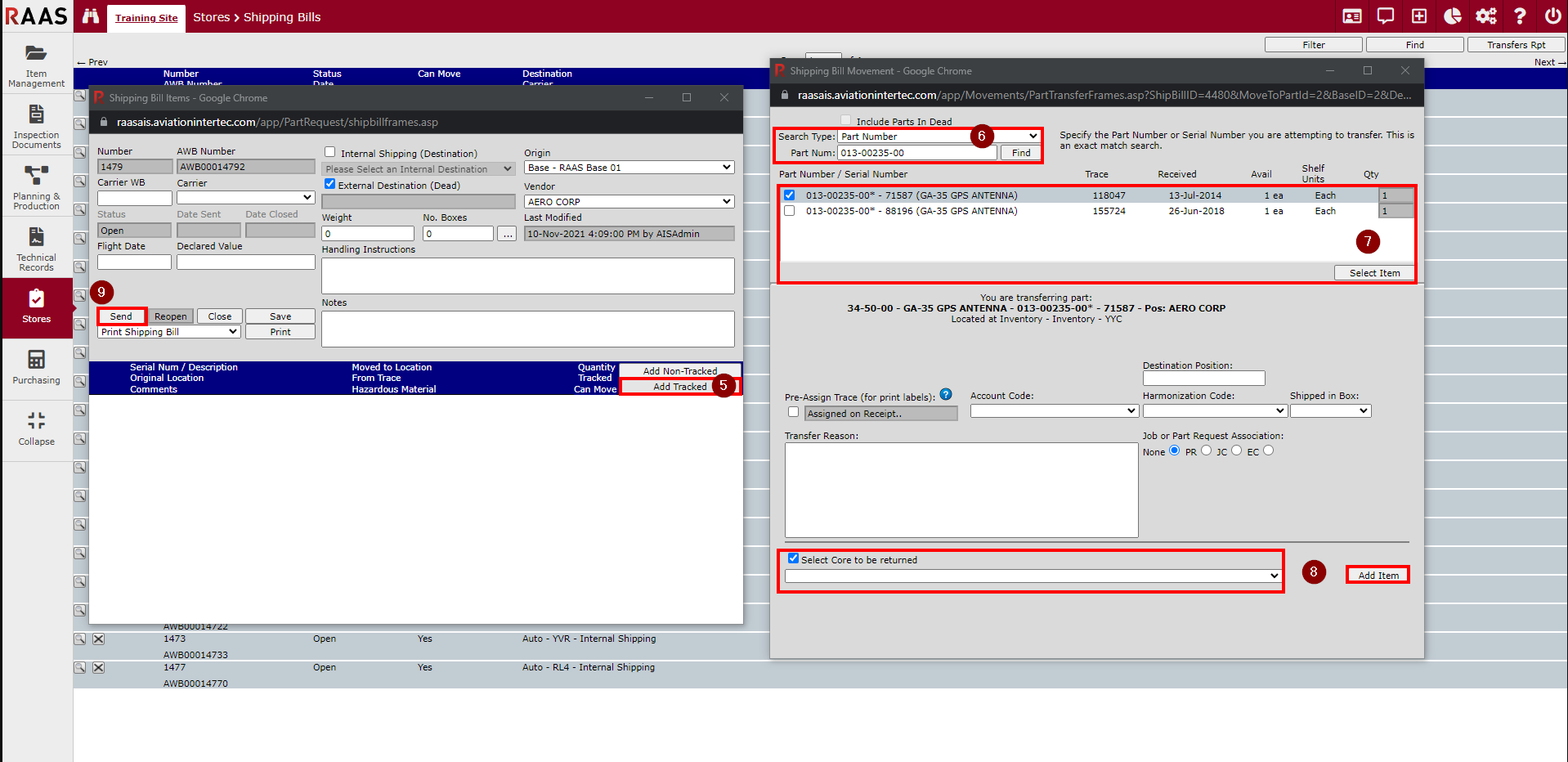Screen dimensions: 1568x762
Task: Open the Stores breadcrumb menu item
Action: click(211, 17)
